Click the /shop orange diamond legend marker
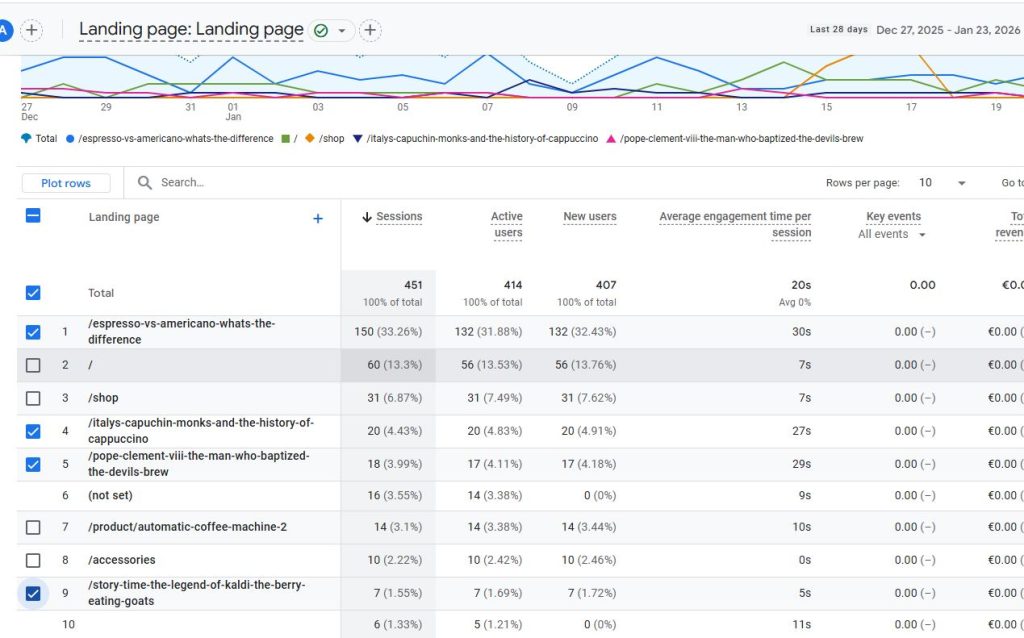1024x638 pixels. pyautogui.click(x=310, y=138)
